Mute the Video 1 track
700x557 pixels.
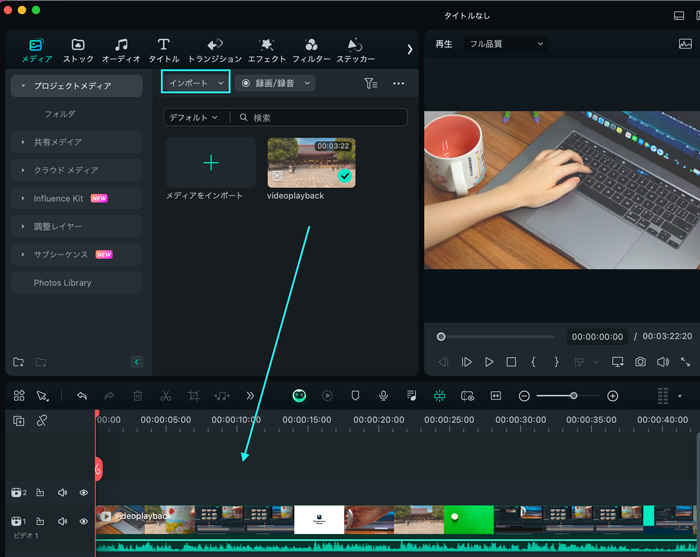(x=62, y=521)
